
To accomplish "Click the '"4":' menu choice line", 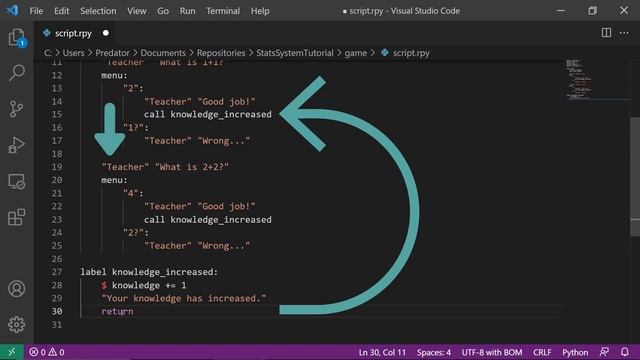I will (133, 193).
